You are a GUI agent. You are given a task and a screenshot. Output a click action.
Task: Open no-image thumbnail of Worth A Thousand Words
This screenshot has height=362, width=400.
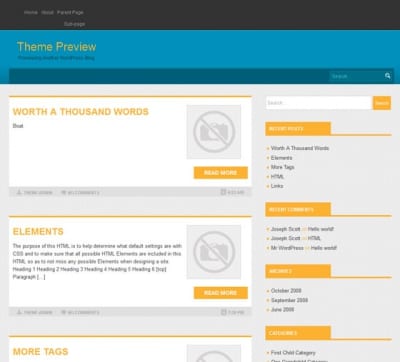click(x=214, y=132)
